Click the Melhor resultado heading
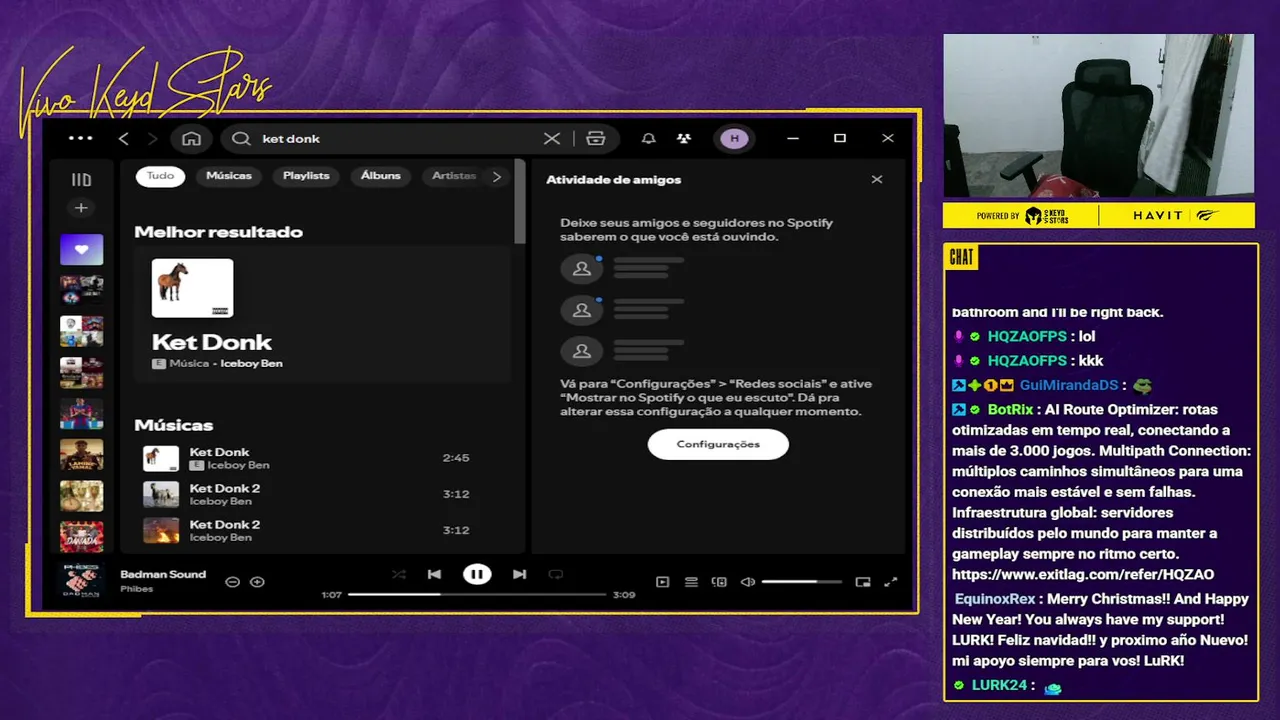Screen dimensions: 1280x720 tap(218, 232)
